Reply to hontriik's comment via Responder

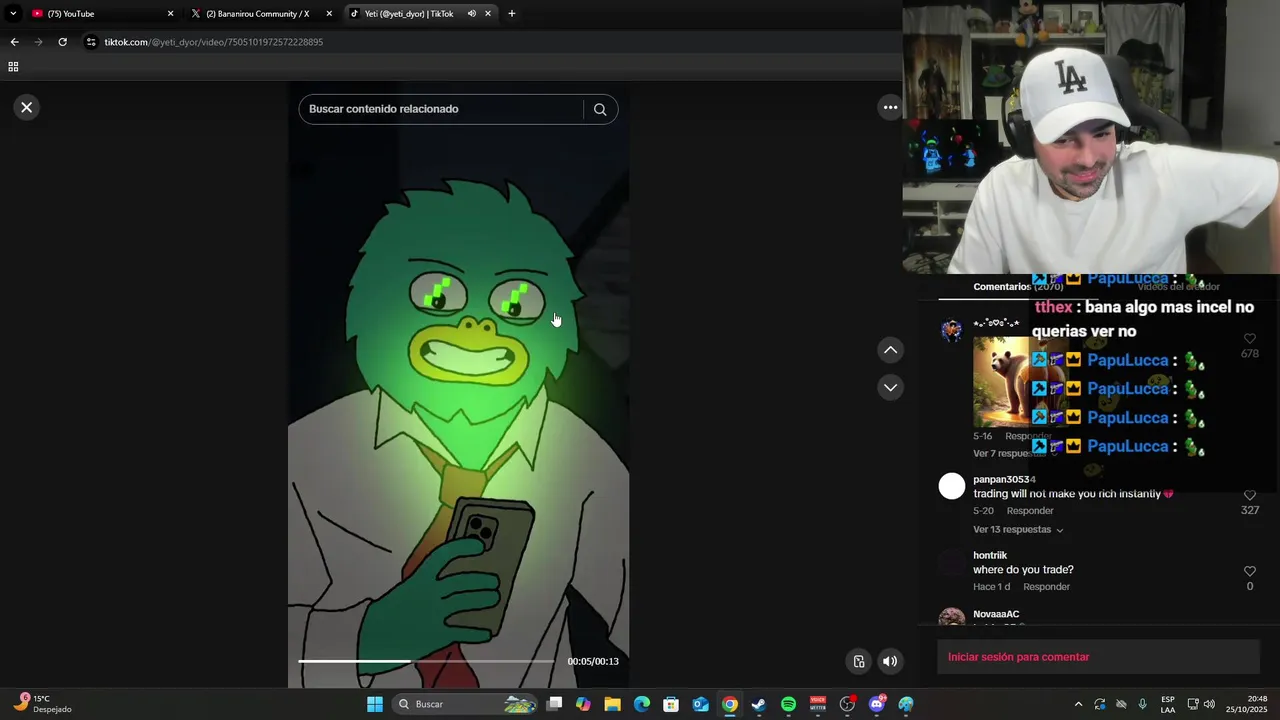1046,587
